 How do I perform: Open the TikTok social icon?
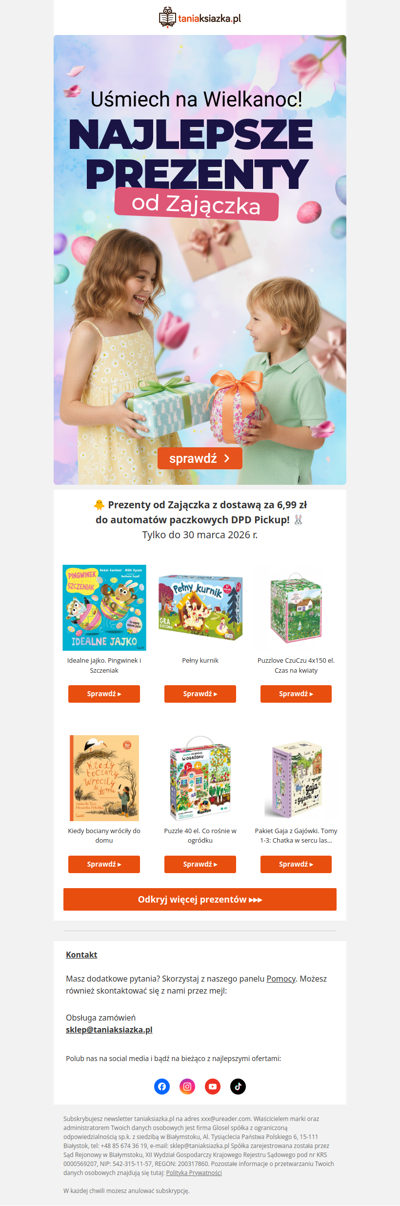pyautogui.click(x=238, y=1086)
